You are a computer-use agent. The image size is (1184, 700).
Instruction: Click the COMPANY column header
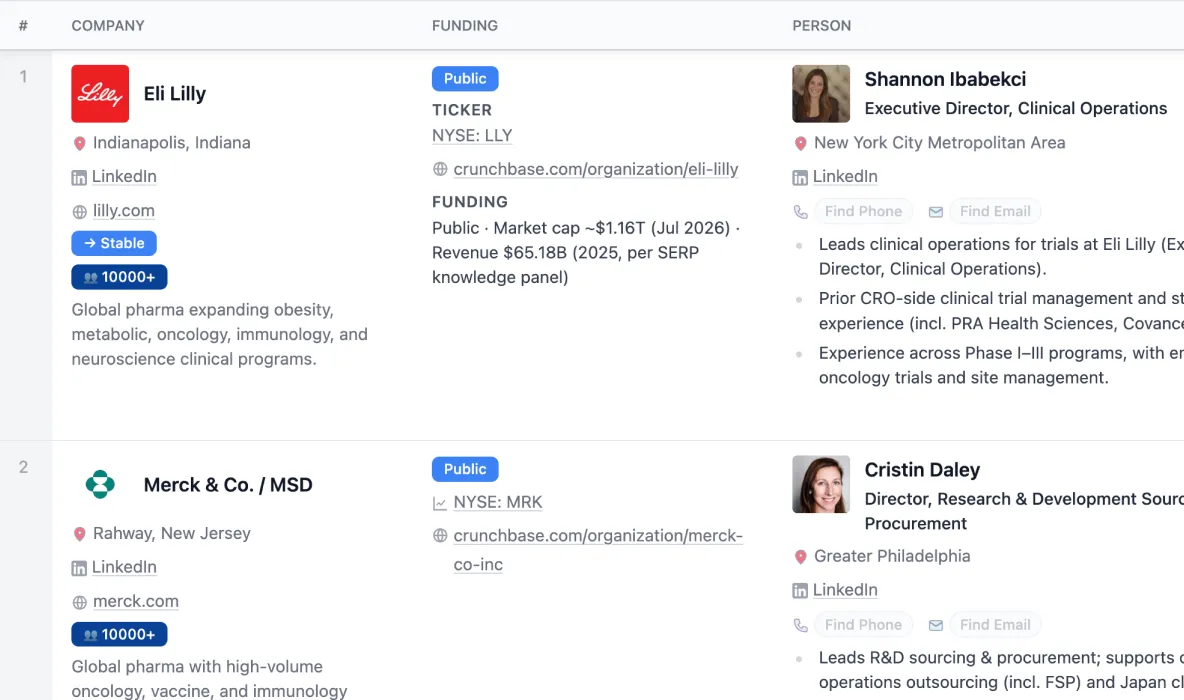(x=108, y=26)
